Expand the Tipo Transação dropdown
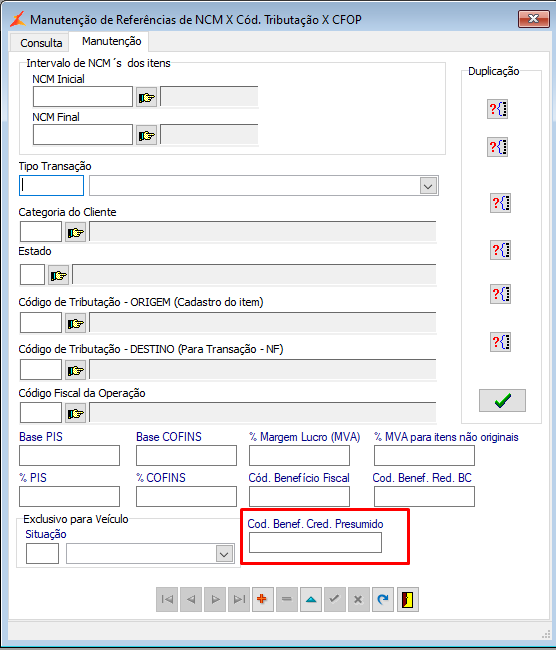Screen dimensions: 556x650 (x=428, y=186)
